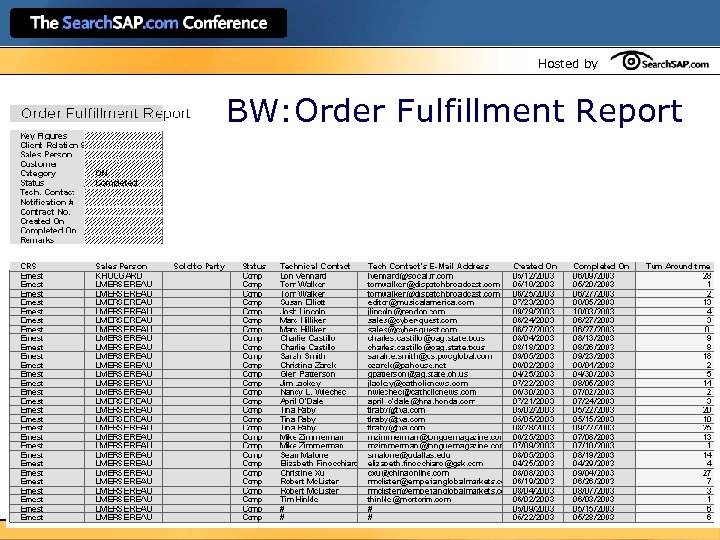Click the Completed On column header
Screen dimensions: 720x540
tap(601, 266)
